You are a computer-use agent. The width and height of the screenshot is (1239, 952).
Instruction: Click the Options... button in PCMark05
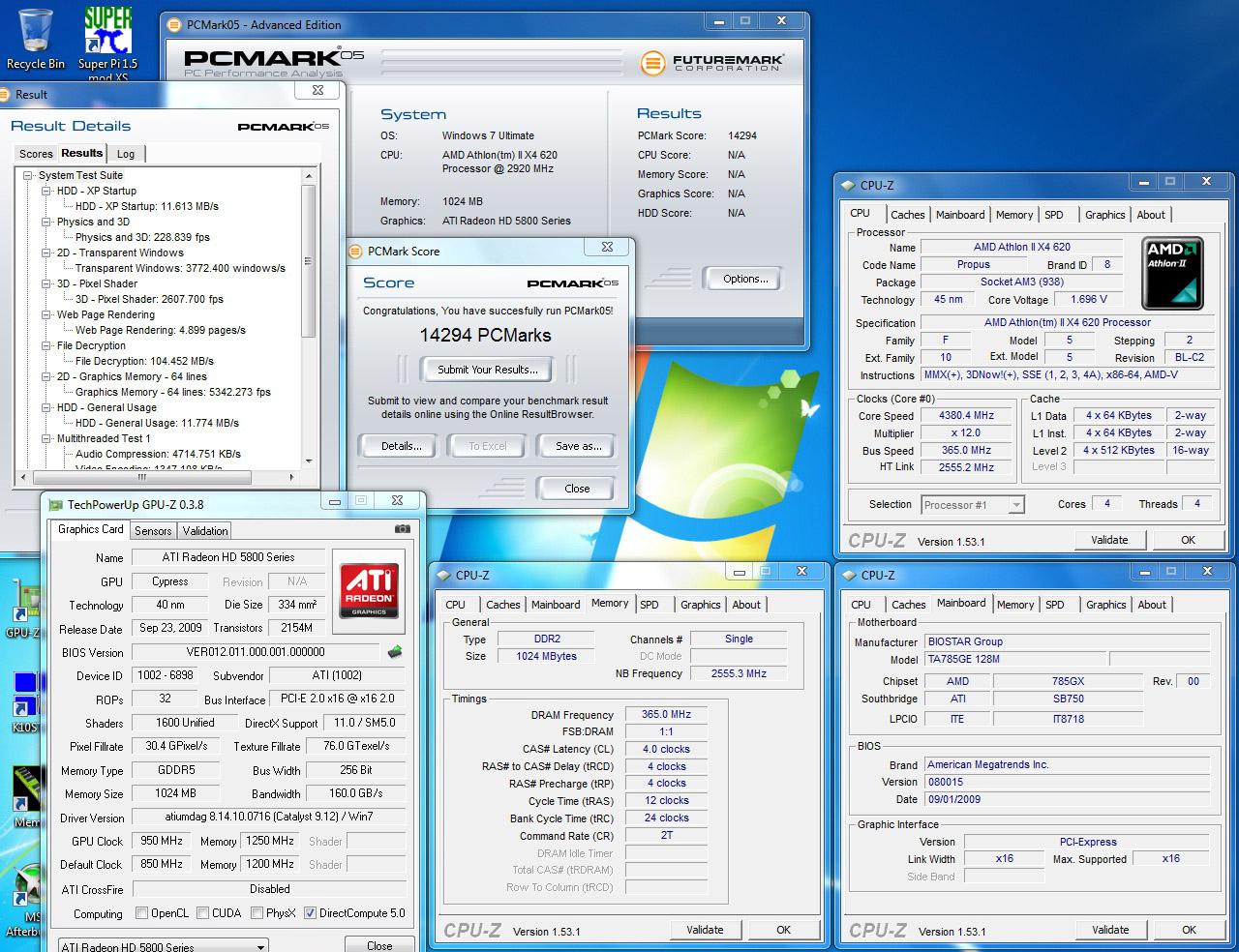[x=745, y=279]
